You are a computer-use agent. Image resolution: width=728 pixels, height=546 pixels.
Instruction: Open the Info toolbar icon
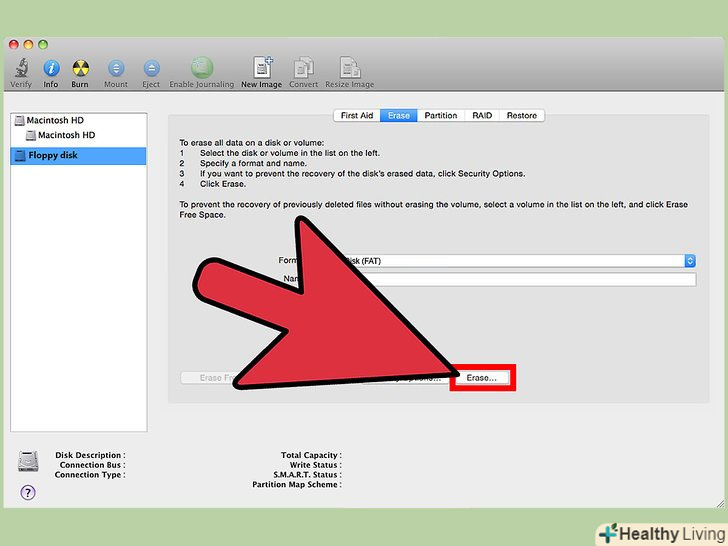tap(51, 68)
